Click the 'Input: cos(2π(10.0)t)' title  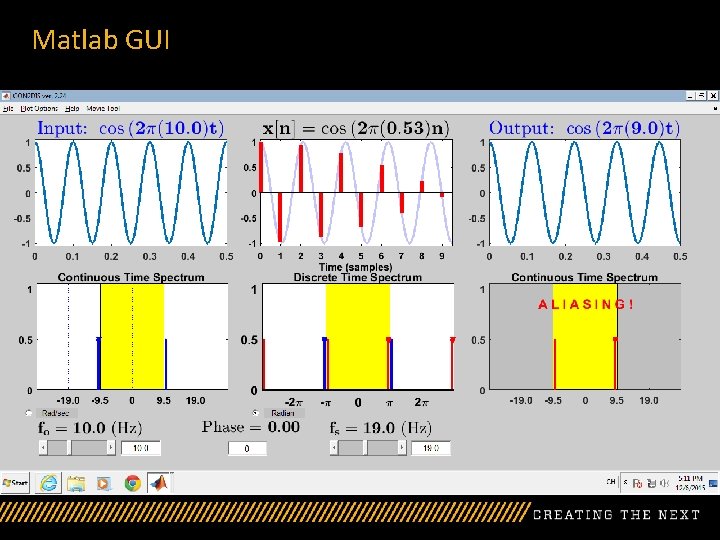click(131, 128)
